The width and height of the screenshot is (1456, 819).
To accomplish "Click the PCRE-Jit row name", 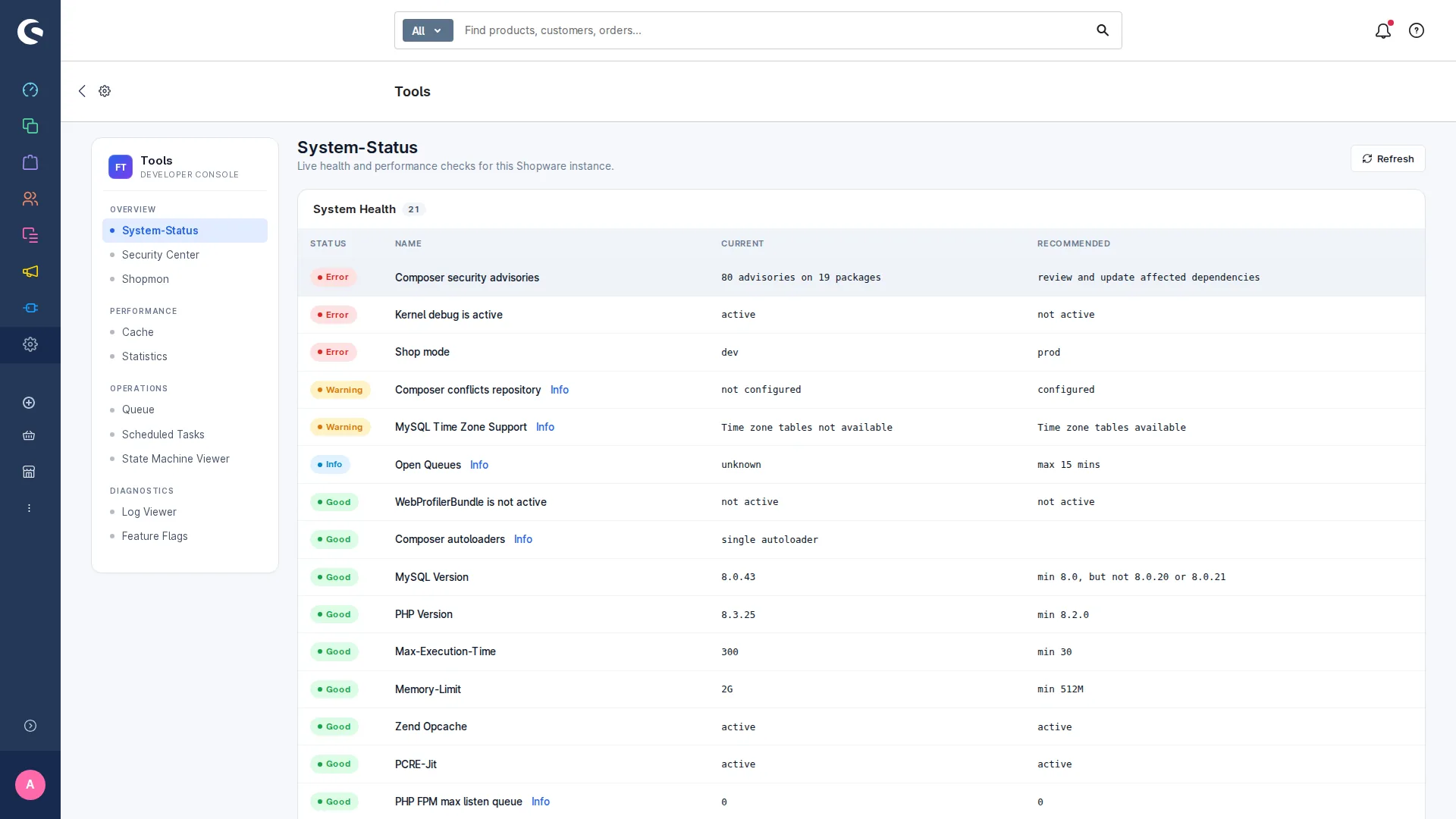I will [x=416, y=764].
